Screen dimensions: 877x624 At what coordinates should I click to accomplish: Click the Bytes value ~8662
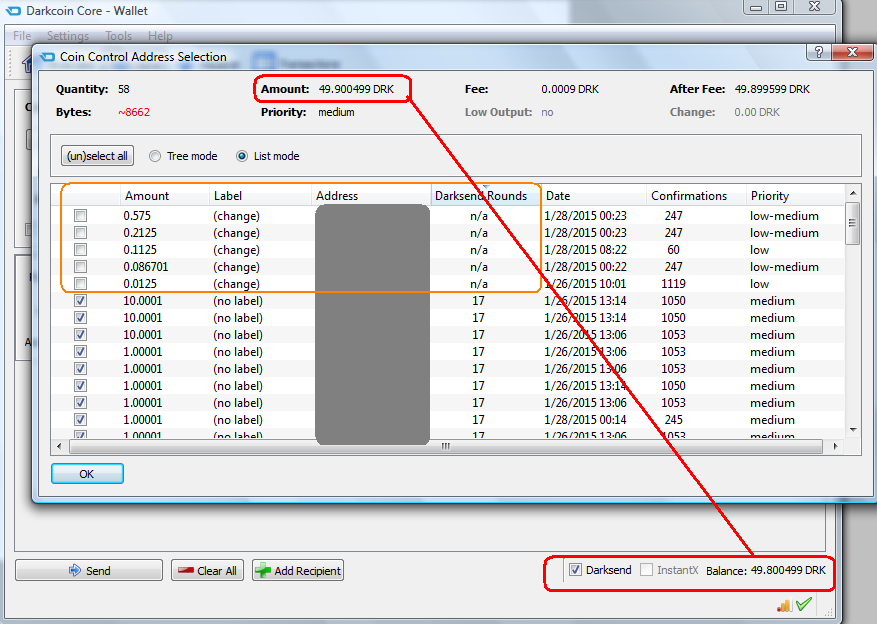134,112
